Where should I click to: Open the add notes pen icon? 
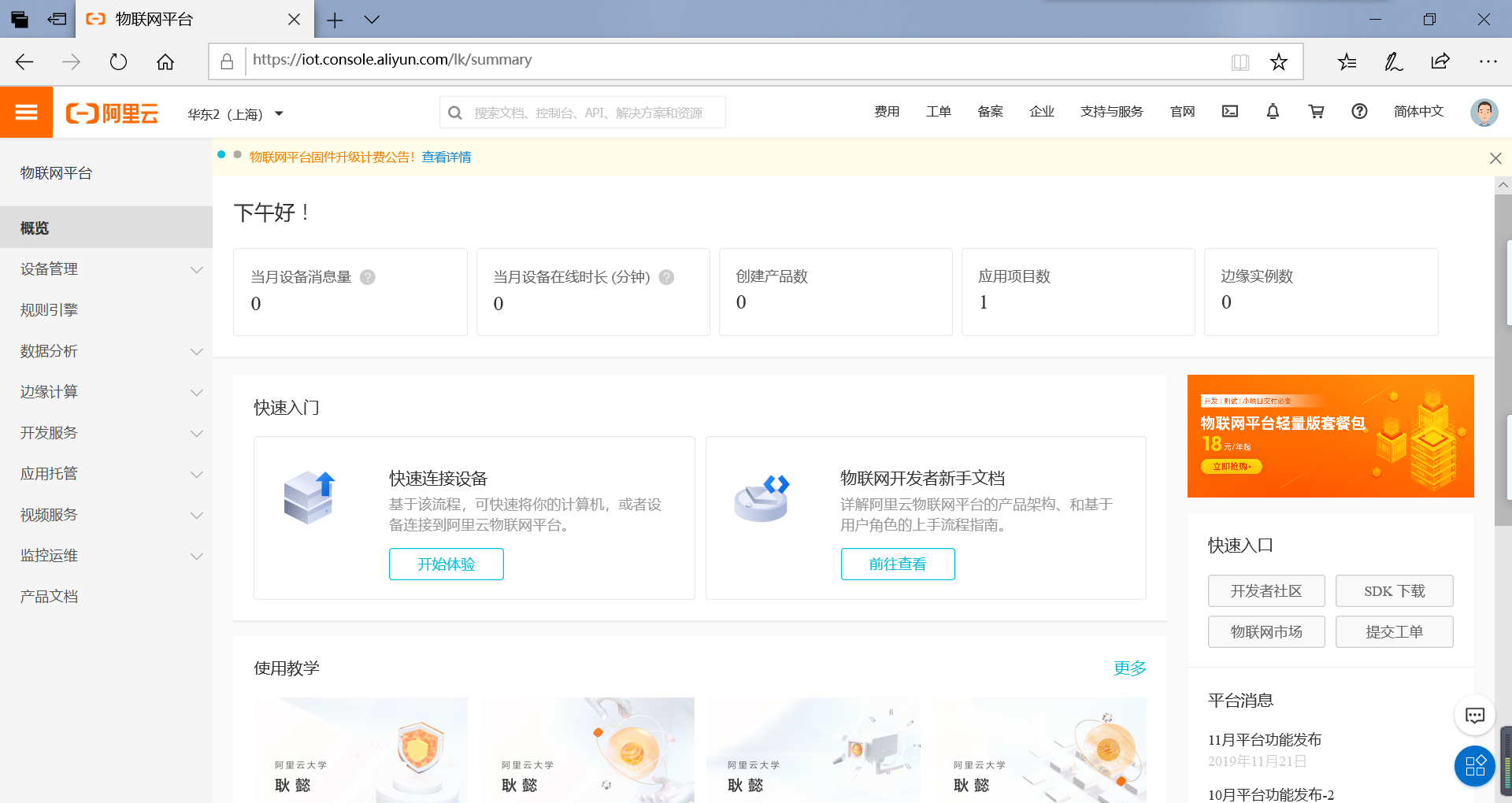[1393, 61]
